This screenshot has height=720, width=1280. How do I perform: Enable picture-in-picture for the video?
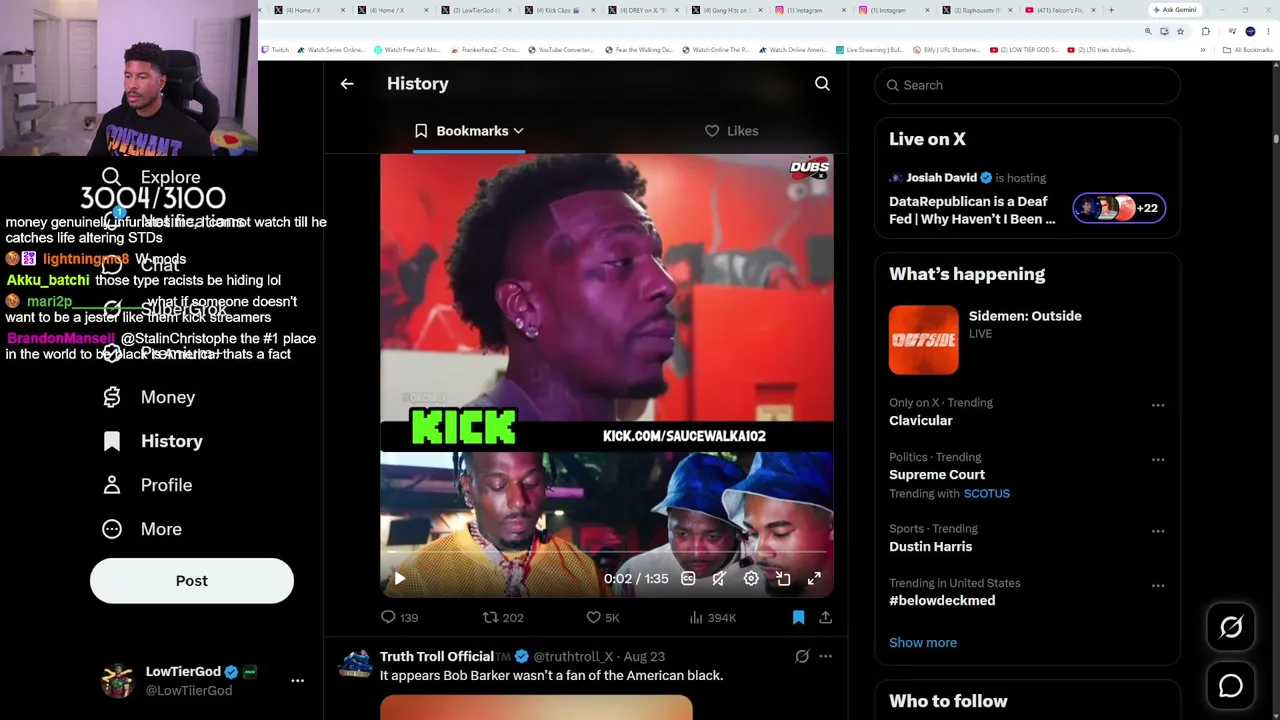click(x=783, y=578)
